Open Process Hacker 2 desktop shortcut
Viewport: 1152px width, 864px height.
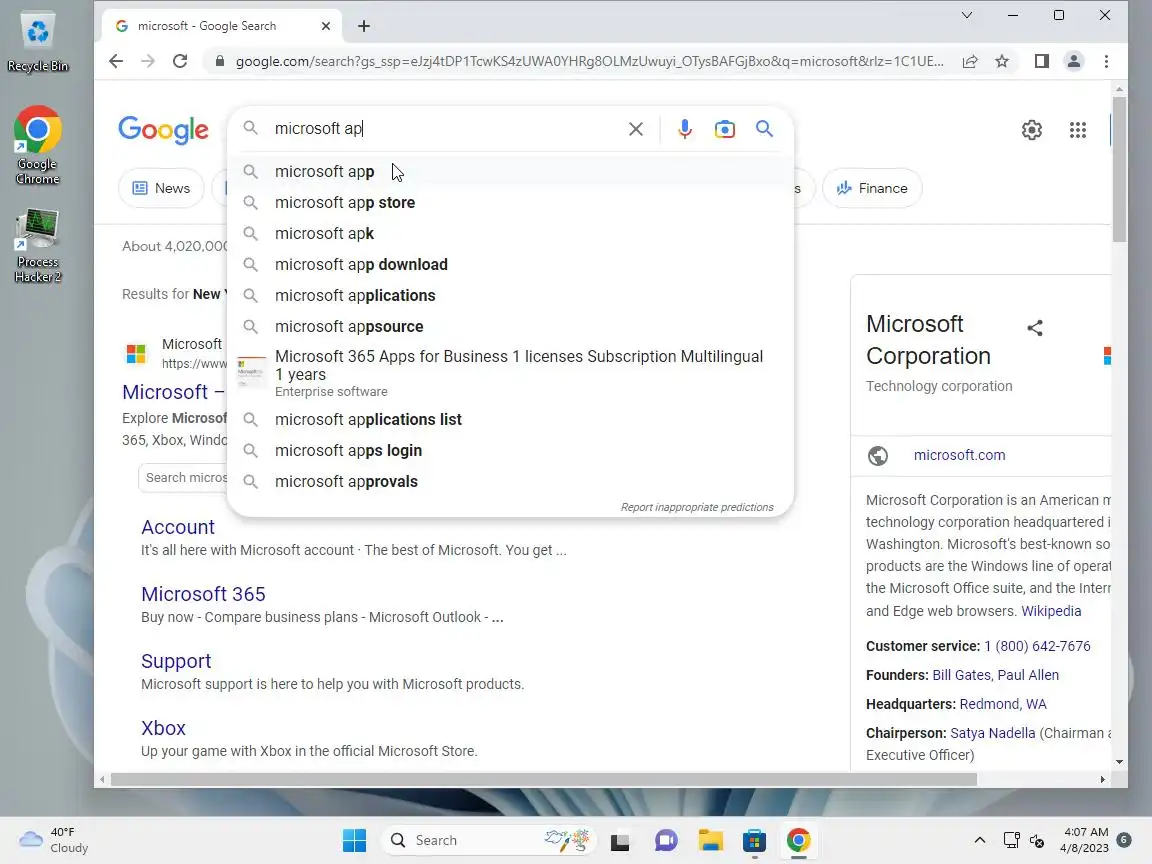pyautogui.click(x=37, y=245)
